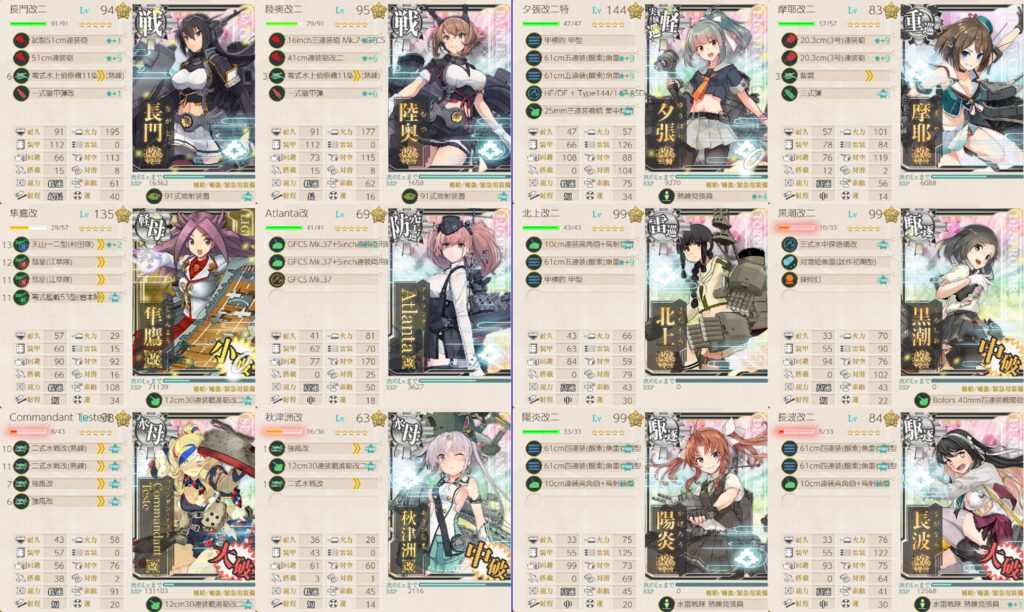Click the 陽炎改二 ship name label
Image resolution: width=1024 pixels, height=612 pixels.
(x=541, y=417)
